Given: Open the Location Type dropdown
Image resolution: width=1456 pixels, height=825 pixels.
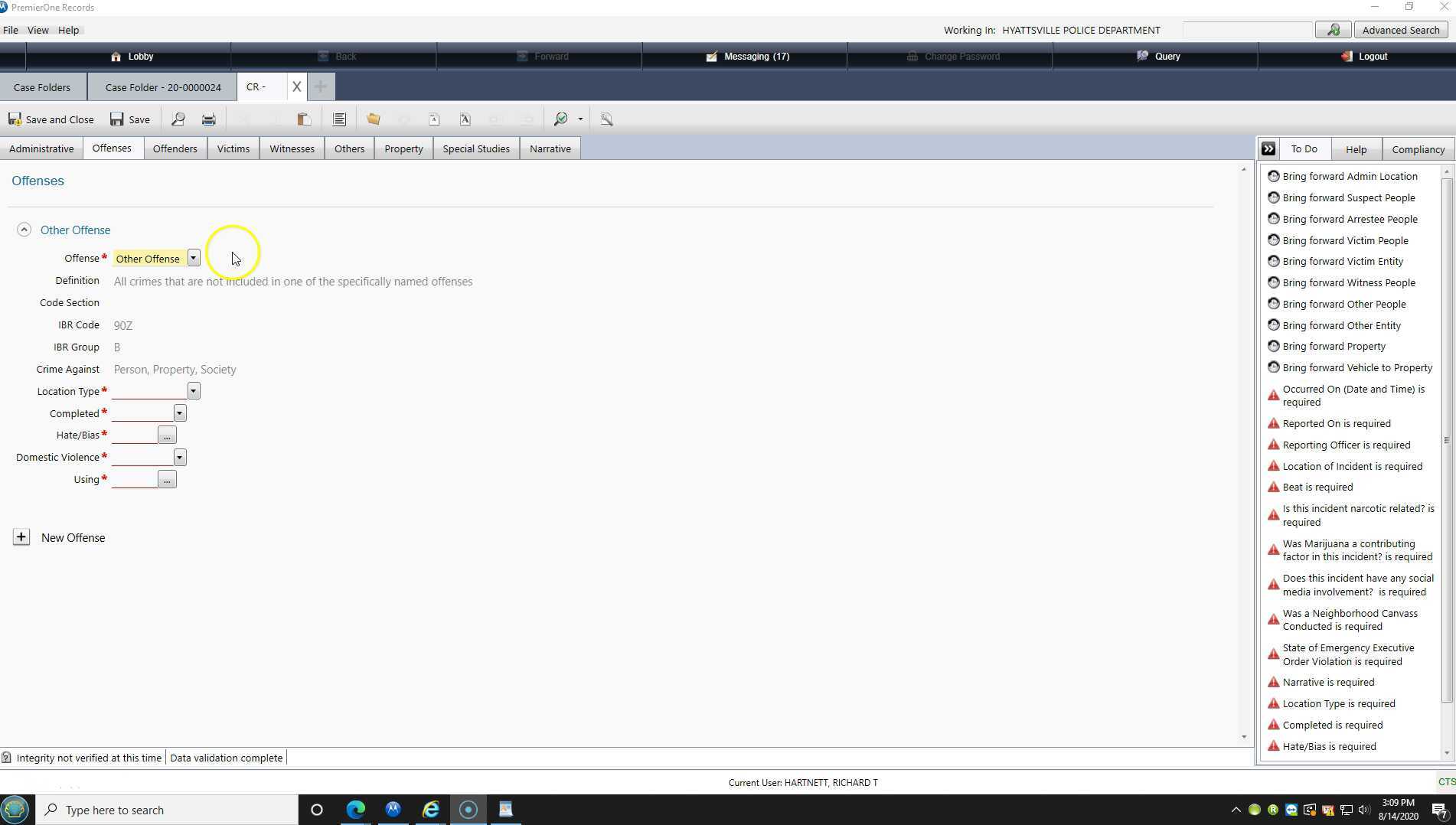Looking at the screenshot, I should [x=194, y=391].
